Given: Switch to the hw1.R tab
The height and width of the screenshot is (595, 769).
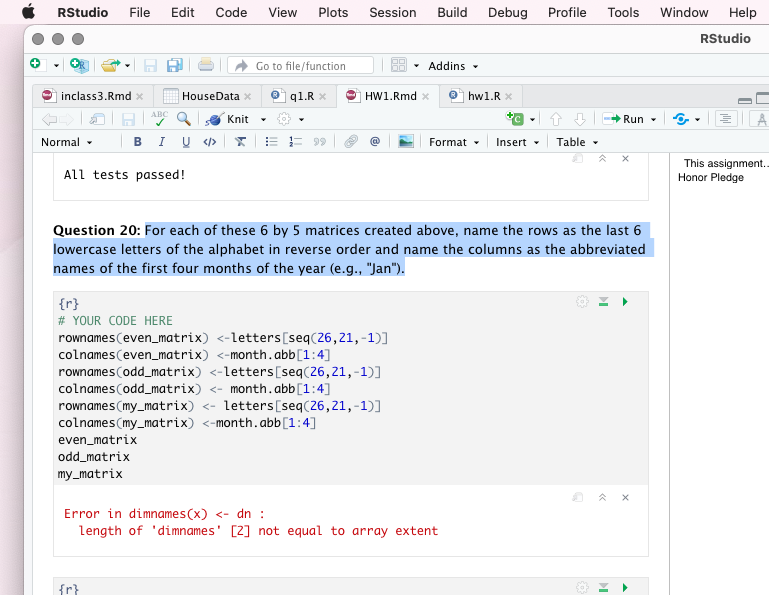Looking at the screenshot, I should point(482,96).
